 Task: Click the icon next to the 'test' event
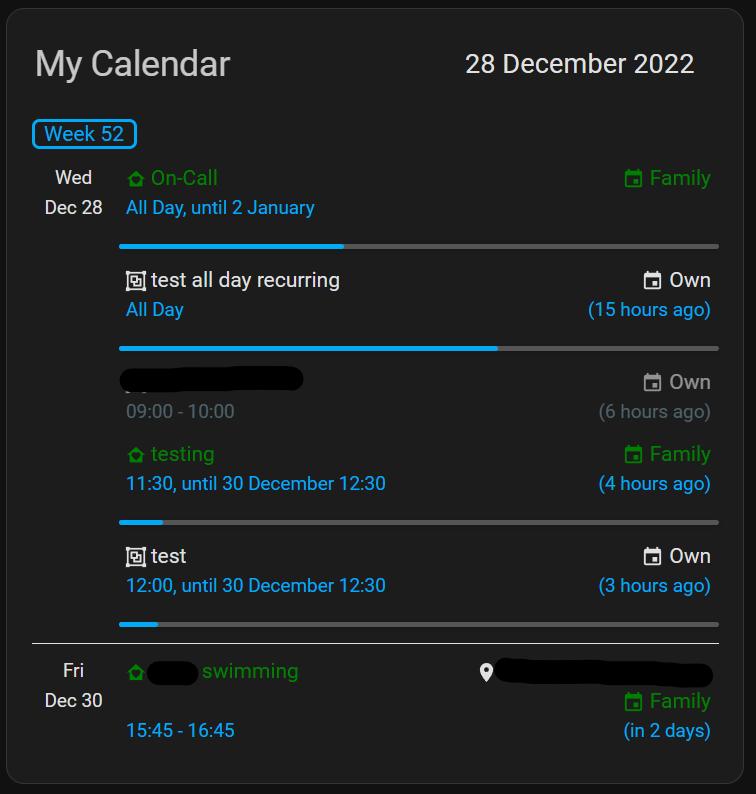point(136,557)
